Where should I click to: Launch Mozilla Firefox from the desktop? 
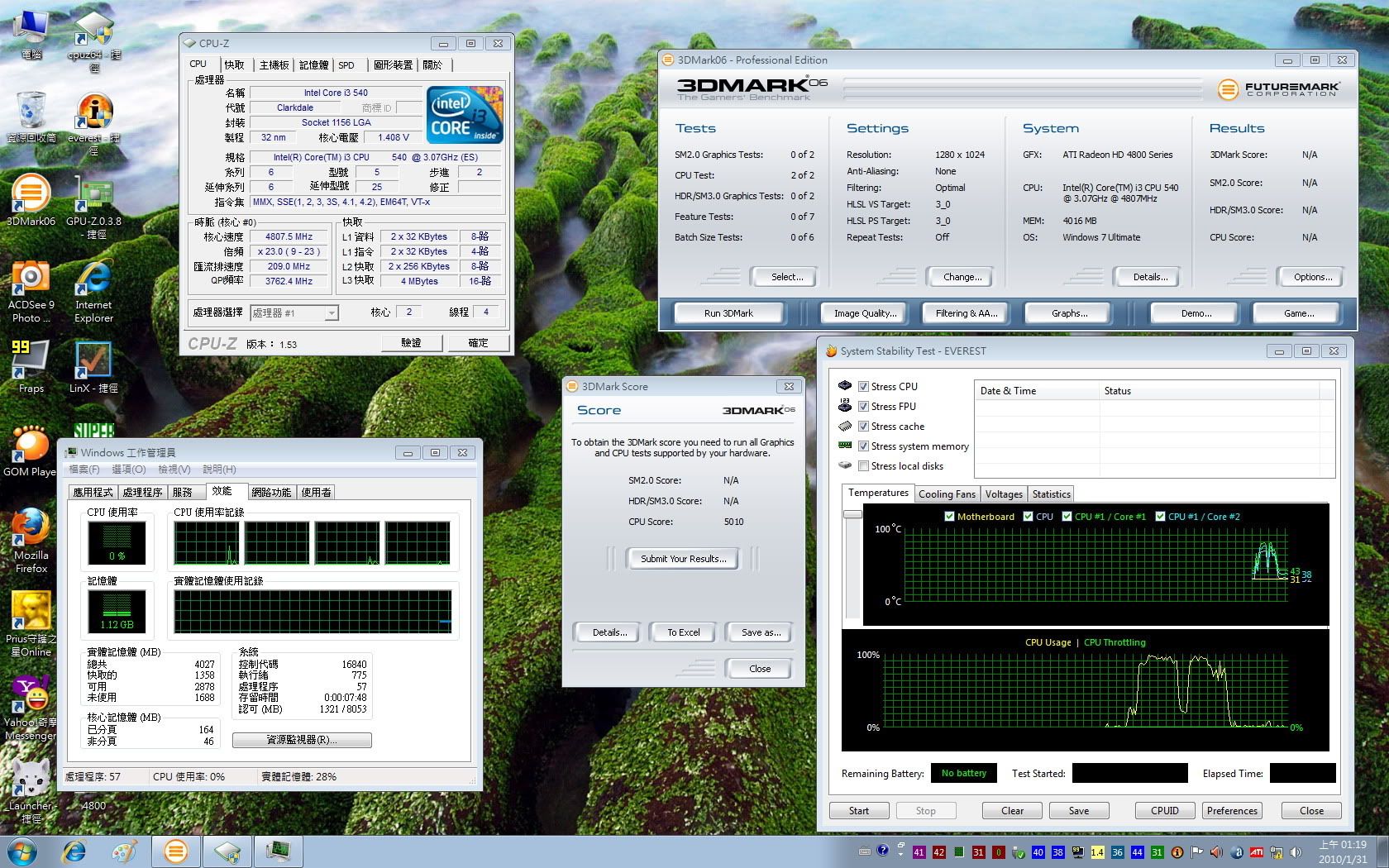[x=31, y=541]
